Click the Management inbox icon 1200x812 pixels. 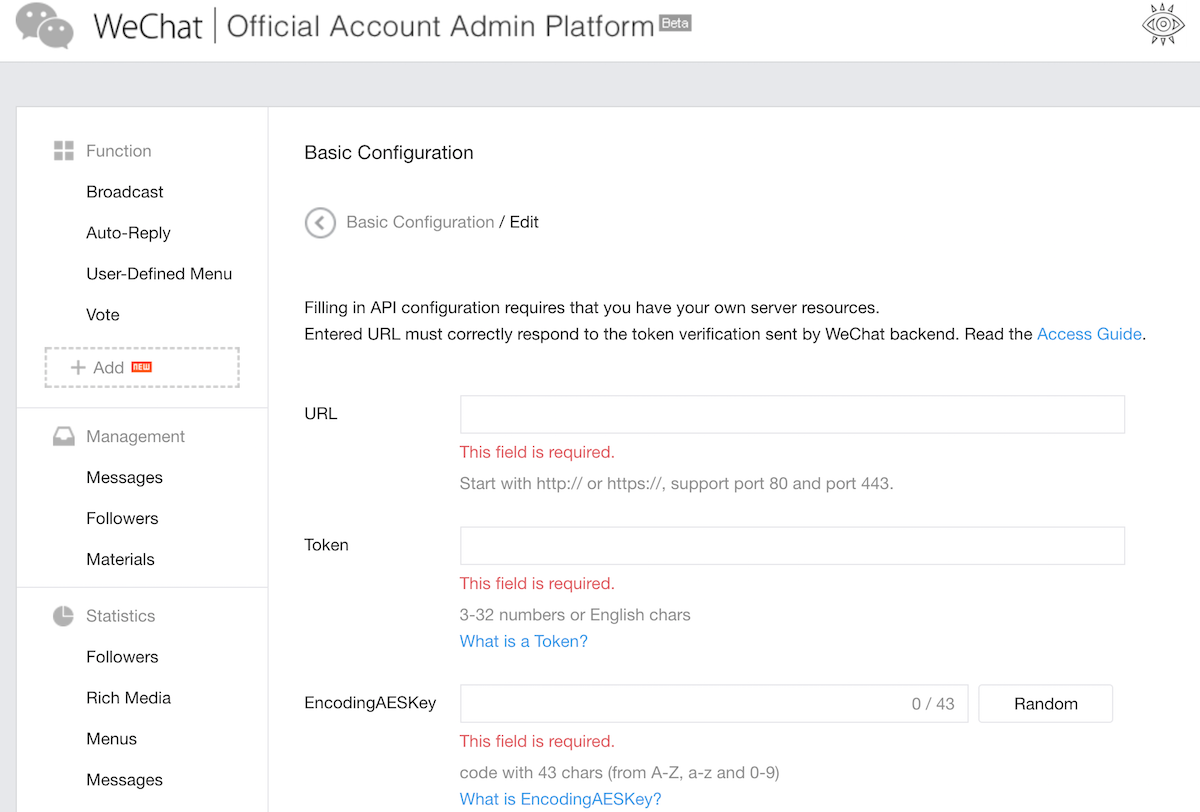[64, 437]
